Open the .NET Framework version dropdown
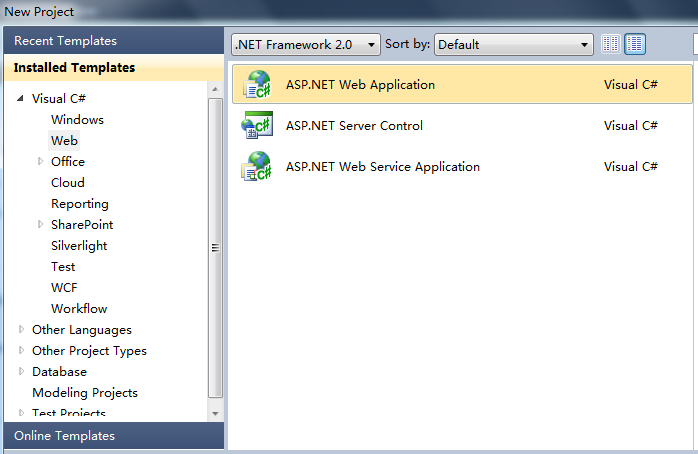 [306, 44]
